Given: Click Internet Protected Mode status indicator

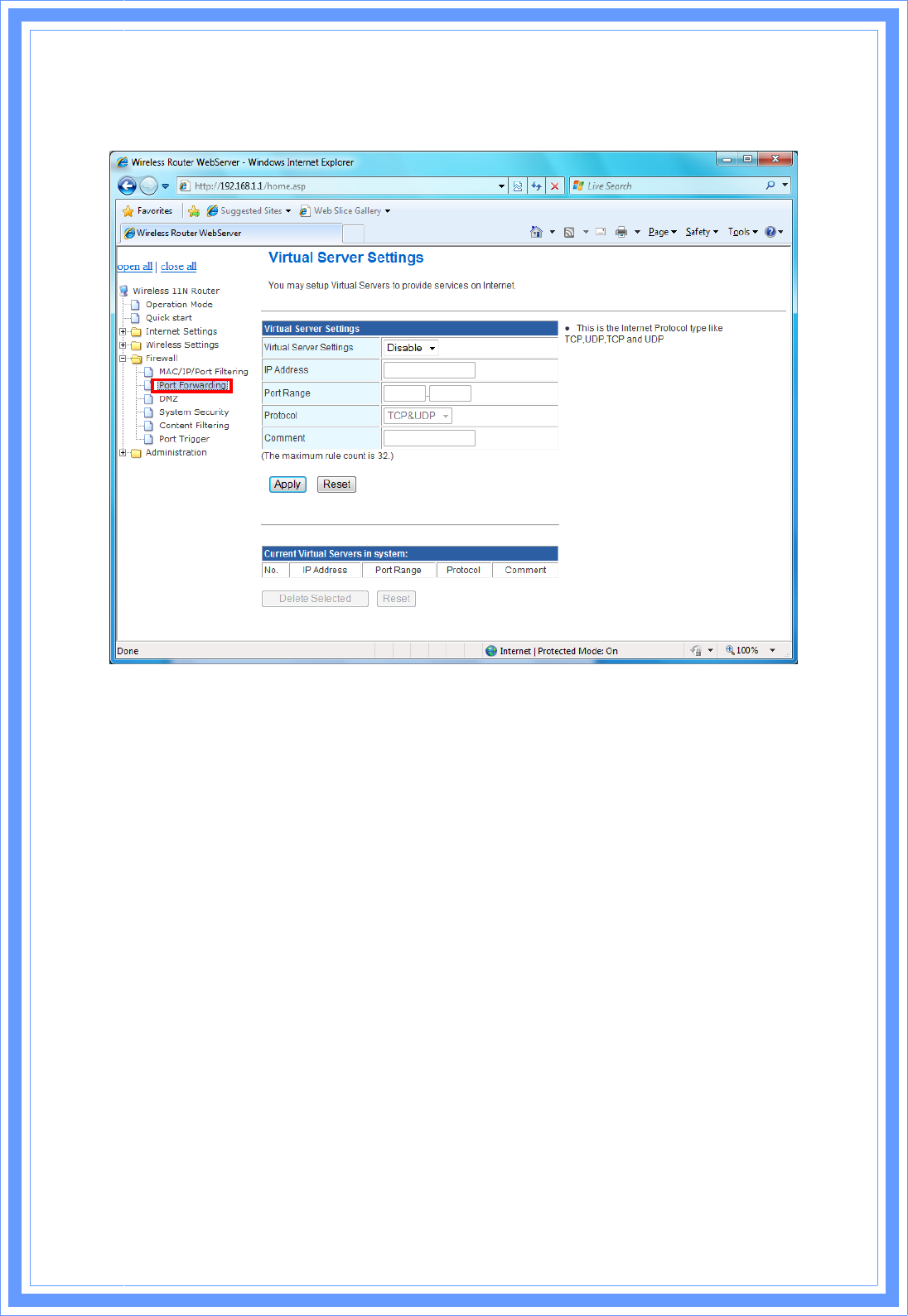Looking at the screenshot, I should click(x=552, y=651).
